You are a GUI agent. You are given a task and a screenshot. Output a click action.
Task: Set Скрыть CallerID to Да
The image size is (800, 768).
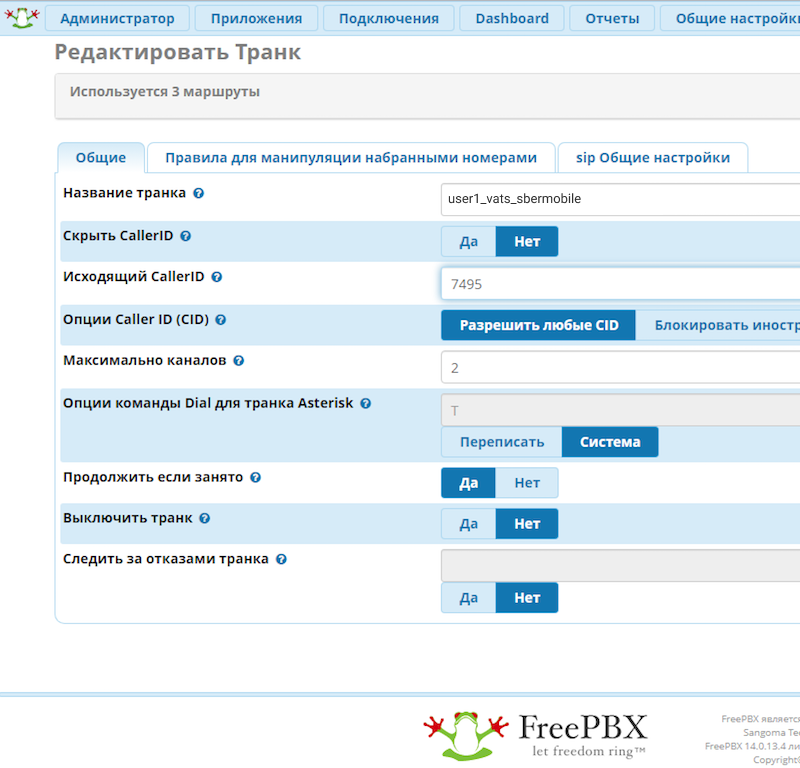[468, 242]
